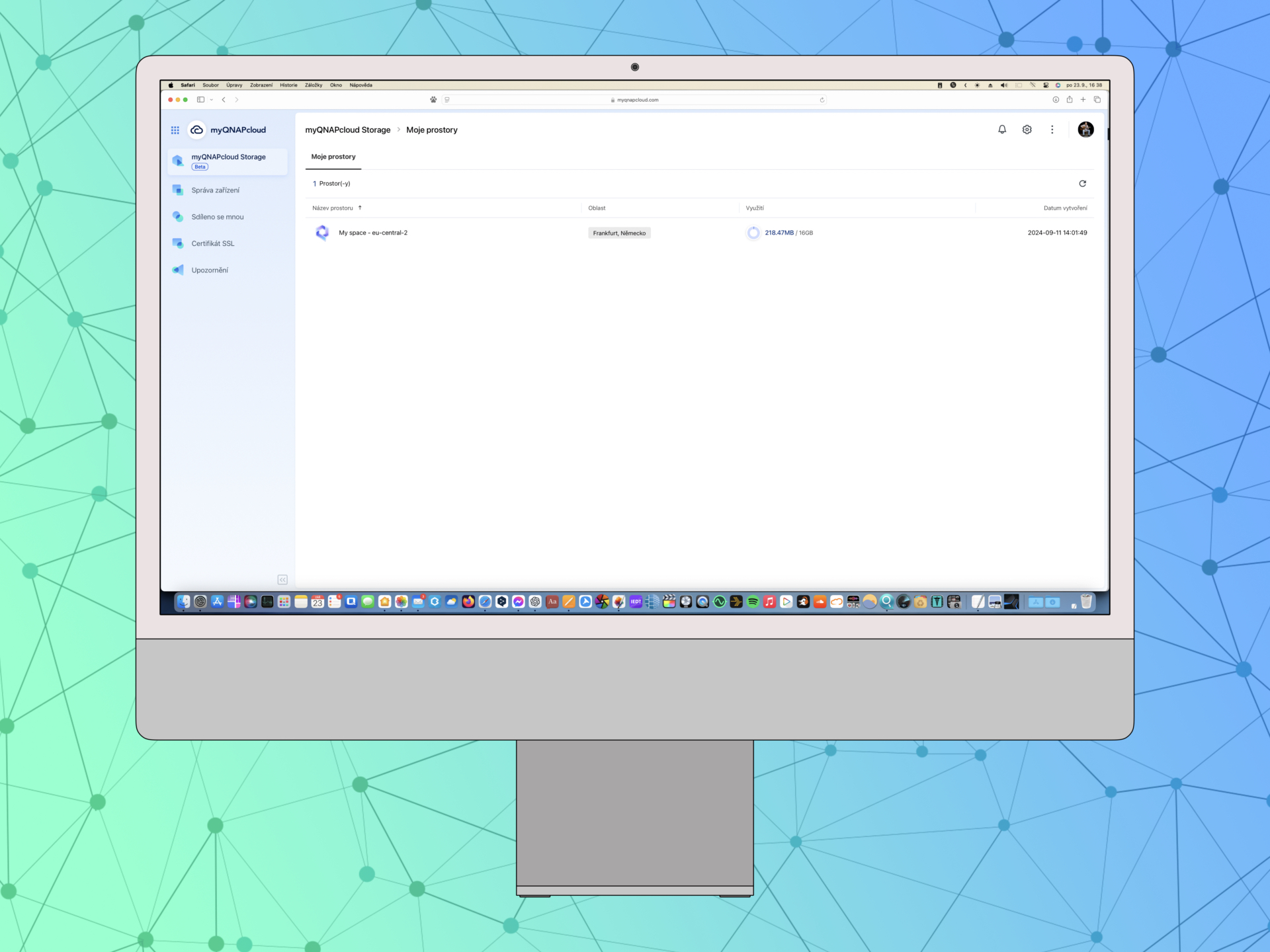Open Upozornění sidebar item

(210, 270)
